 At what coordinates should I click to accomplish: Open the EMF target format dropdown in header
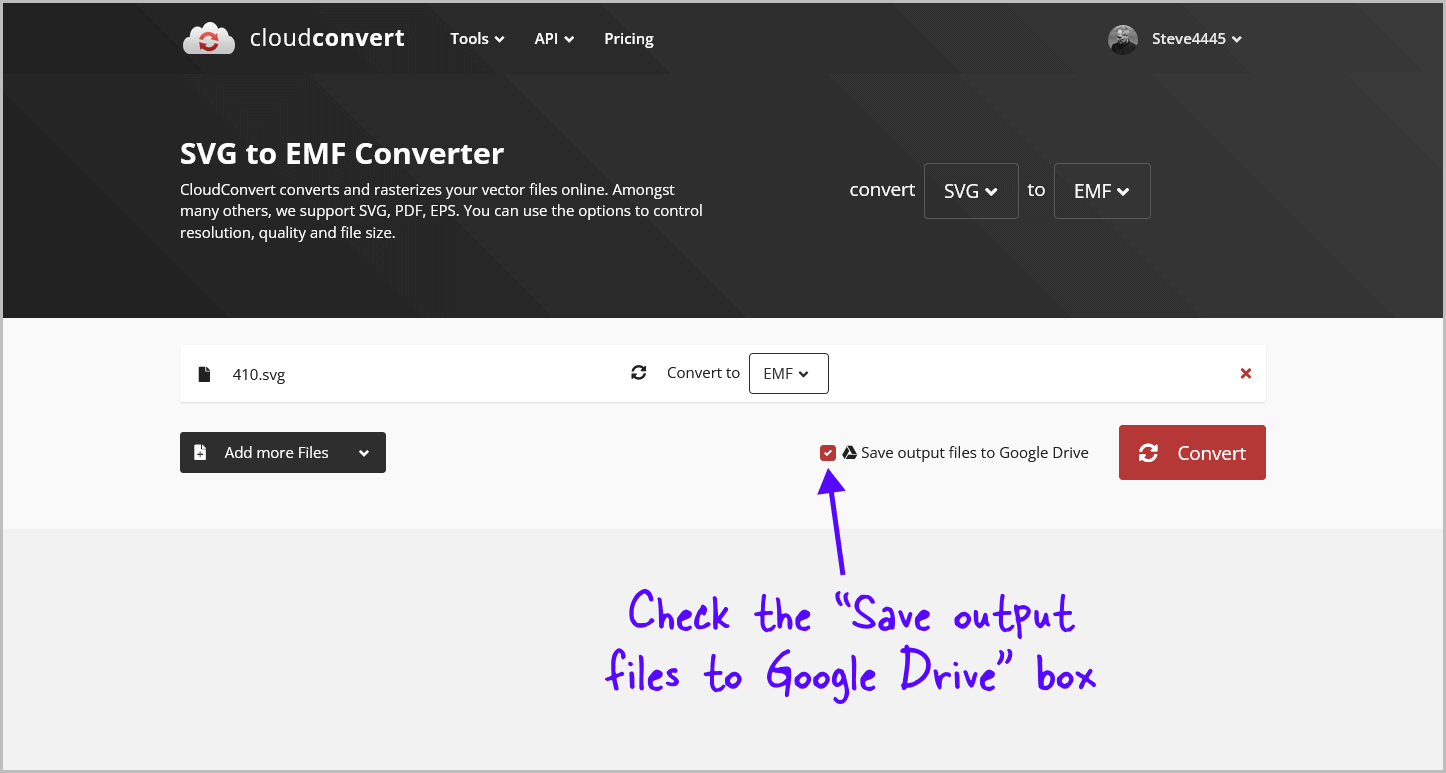point(1102,191)
